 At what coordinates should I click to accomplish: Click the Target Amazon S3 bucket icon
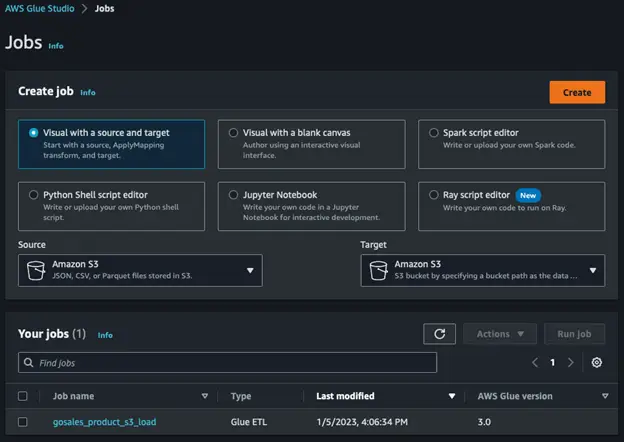click(378, 271)
